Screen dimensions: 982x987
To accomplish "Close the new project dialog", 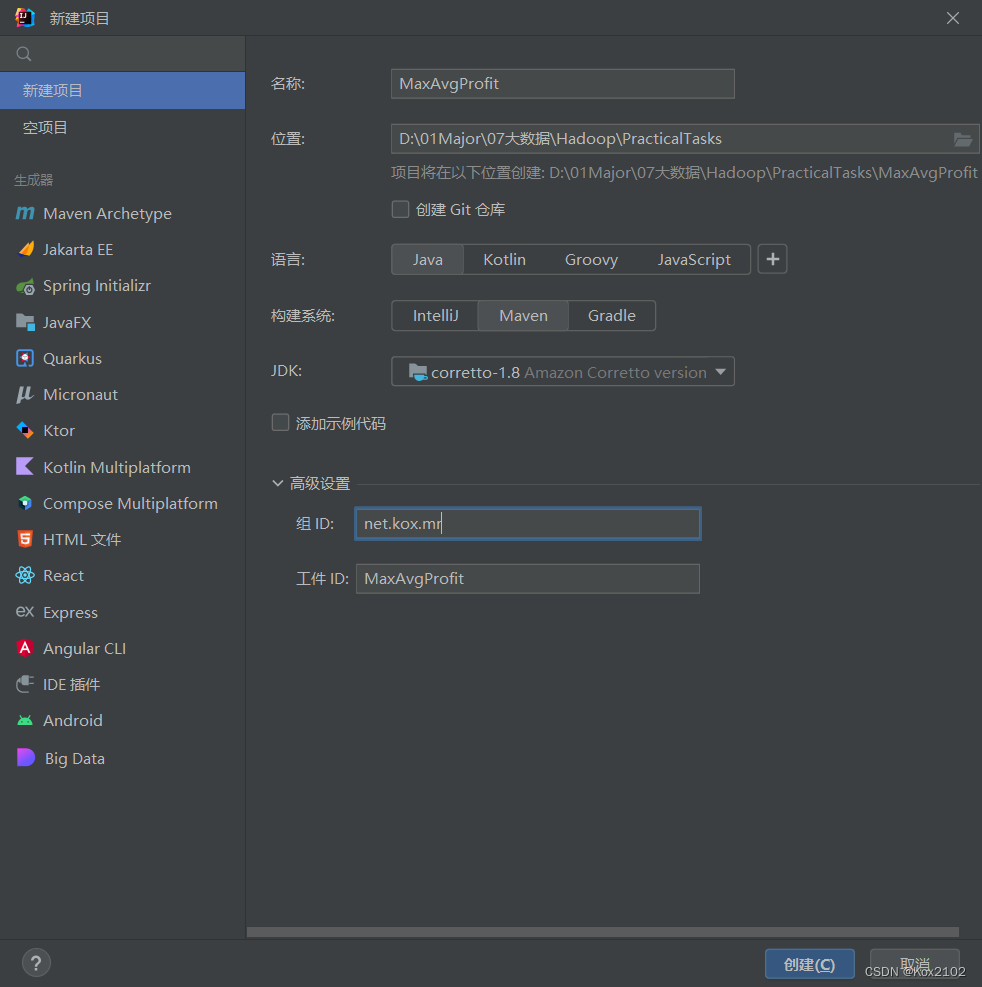I will 953,18.
